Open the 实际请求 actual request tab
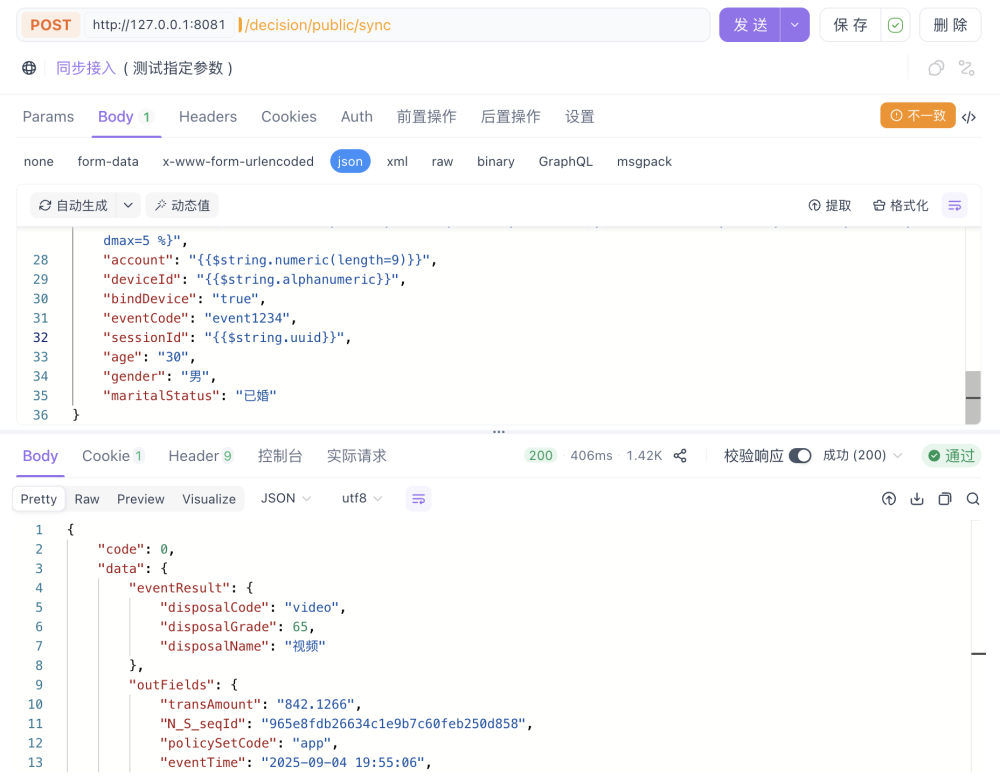 pos(357,456)
